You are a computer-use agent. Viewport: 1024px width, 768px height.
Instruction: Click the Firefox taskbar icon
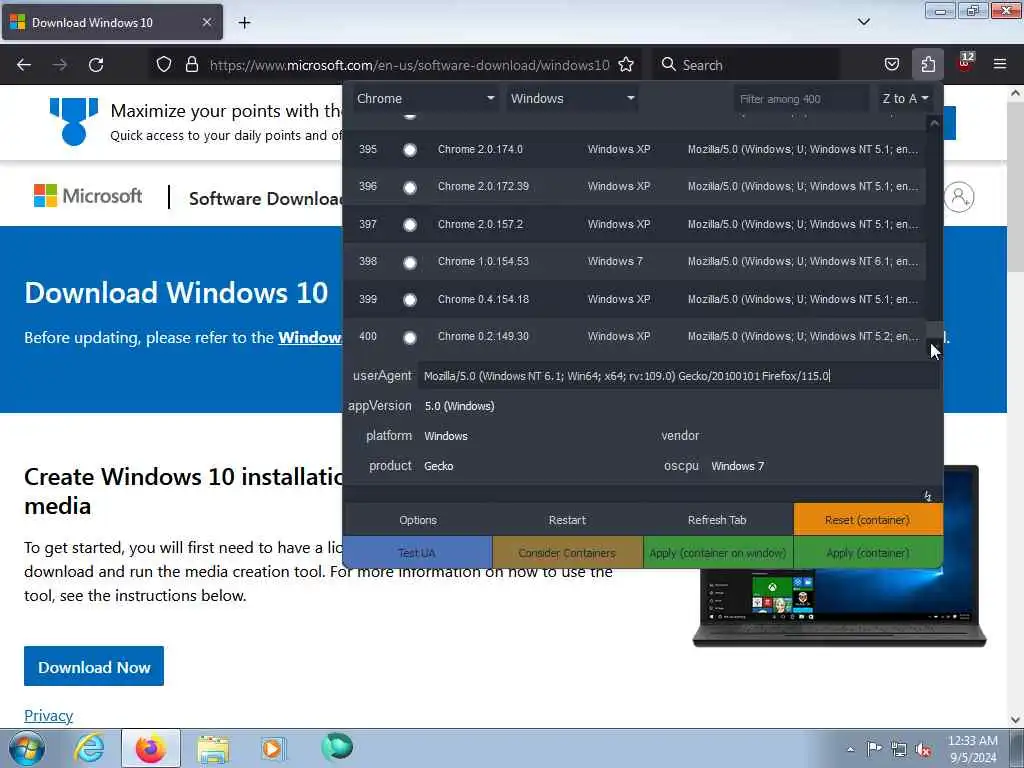[x=151, y=748]
